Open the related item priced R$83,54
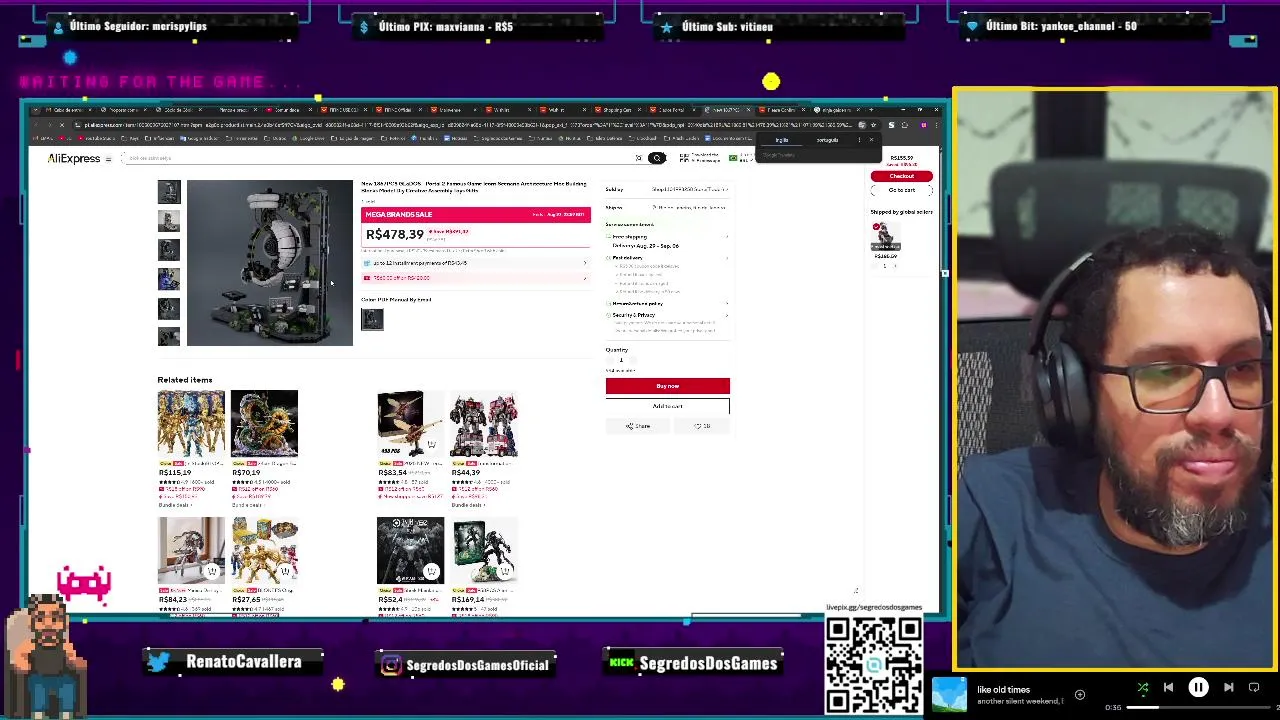 (410, 423)
